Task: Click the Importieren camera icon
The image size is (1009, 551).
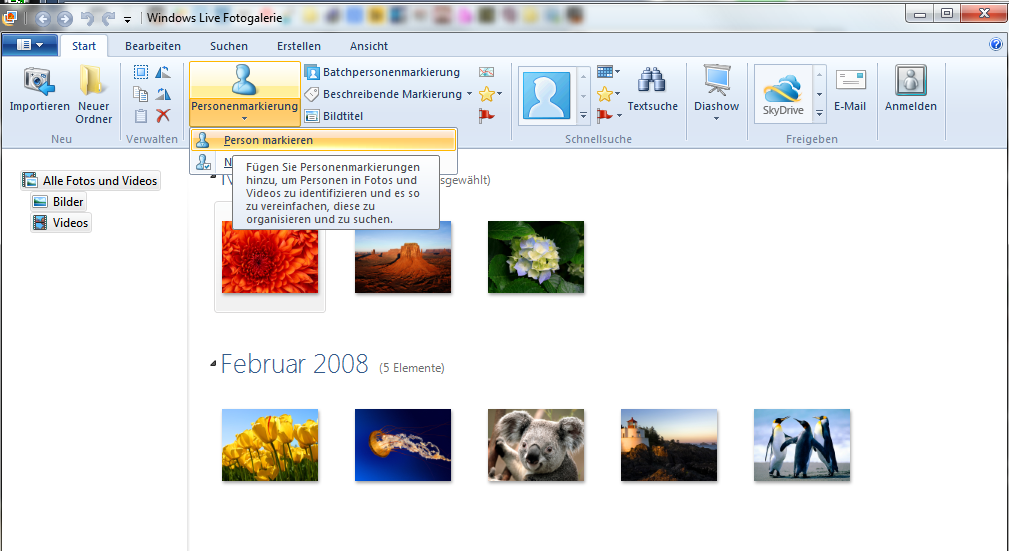Action: tap(39, 82)
